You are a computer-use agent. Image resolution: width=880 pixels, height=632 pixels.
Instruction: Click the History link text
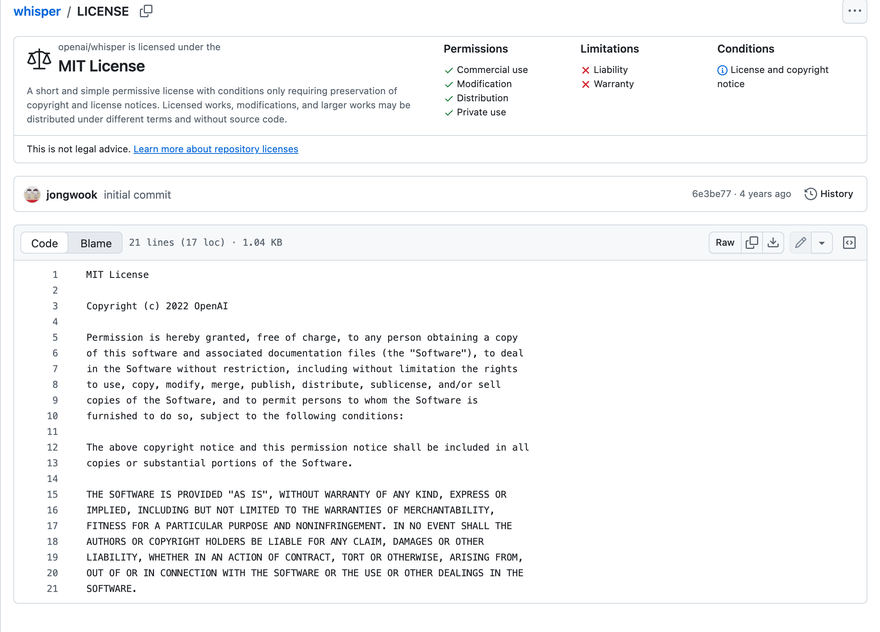[x=836, y=194]
